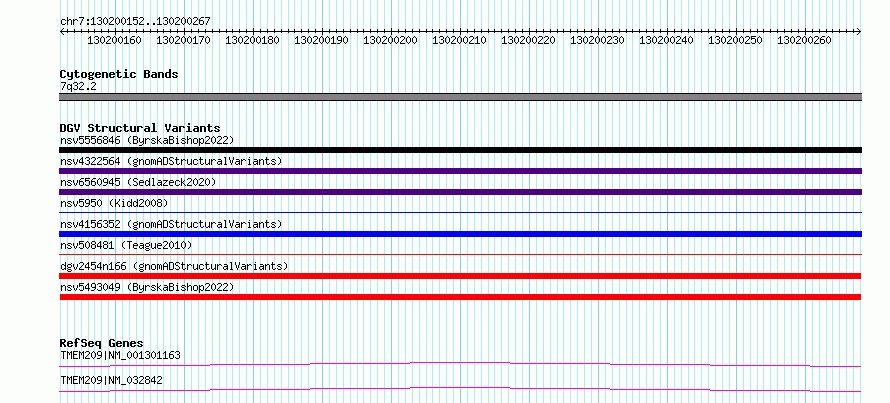The width and height of the screenshot is (890, 403).
Task: Click nsv6560945 (Sedlazeck2020) label
Action: pyautogui.click(x=138, y=182)
